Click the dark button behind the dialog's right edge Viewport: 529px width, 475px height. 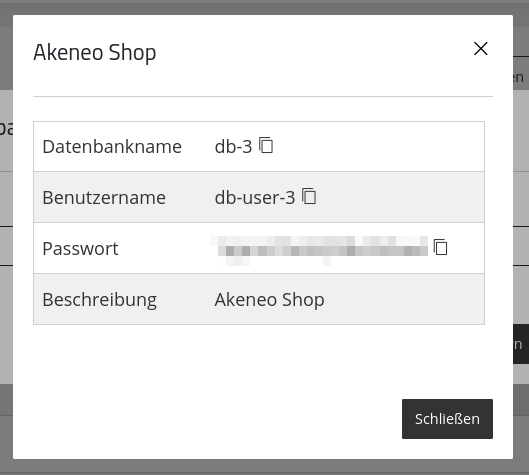click(521, 344)
